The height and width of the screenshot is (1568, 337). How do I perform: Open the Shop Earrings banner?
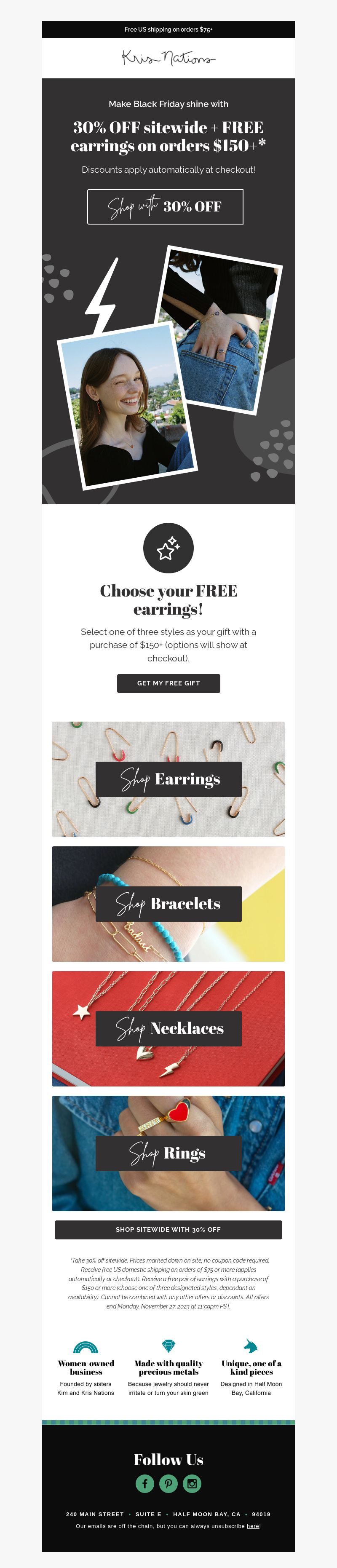pos(168,779)
